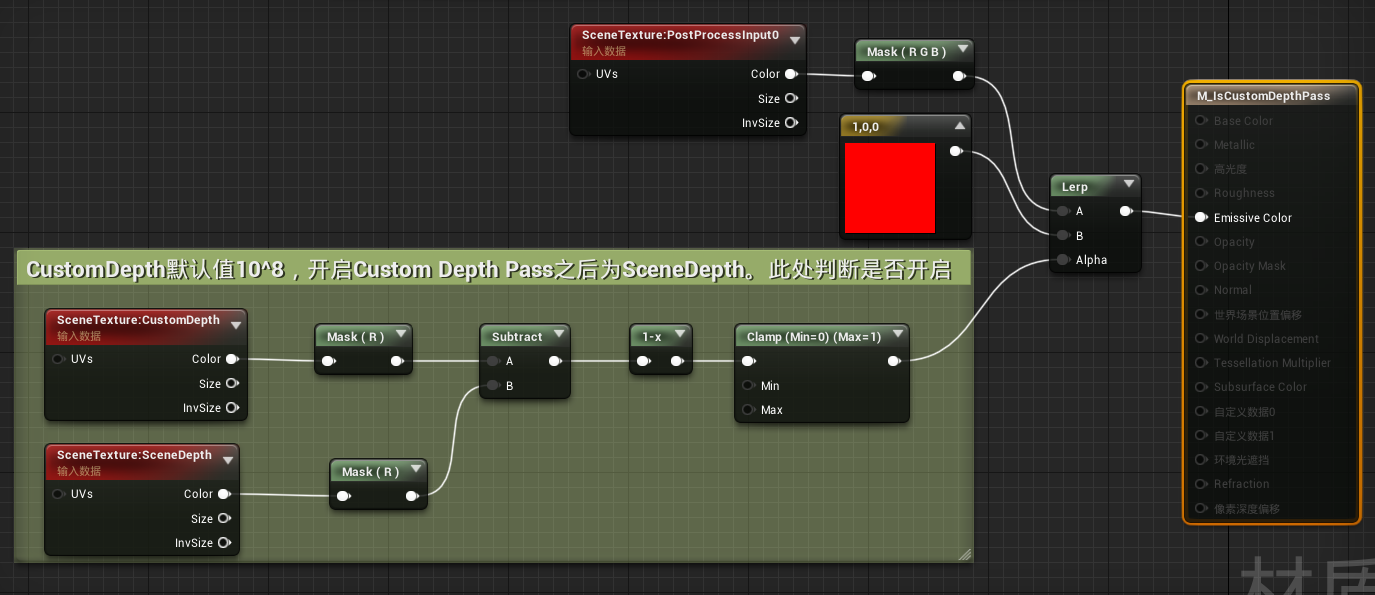Image resolution: width=1375 pixels, height=595 pixels.
Task: Click the Min input pin on the Clamp node
Action: pyautogui.click(x=748, y=385)
